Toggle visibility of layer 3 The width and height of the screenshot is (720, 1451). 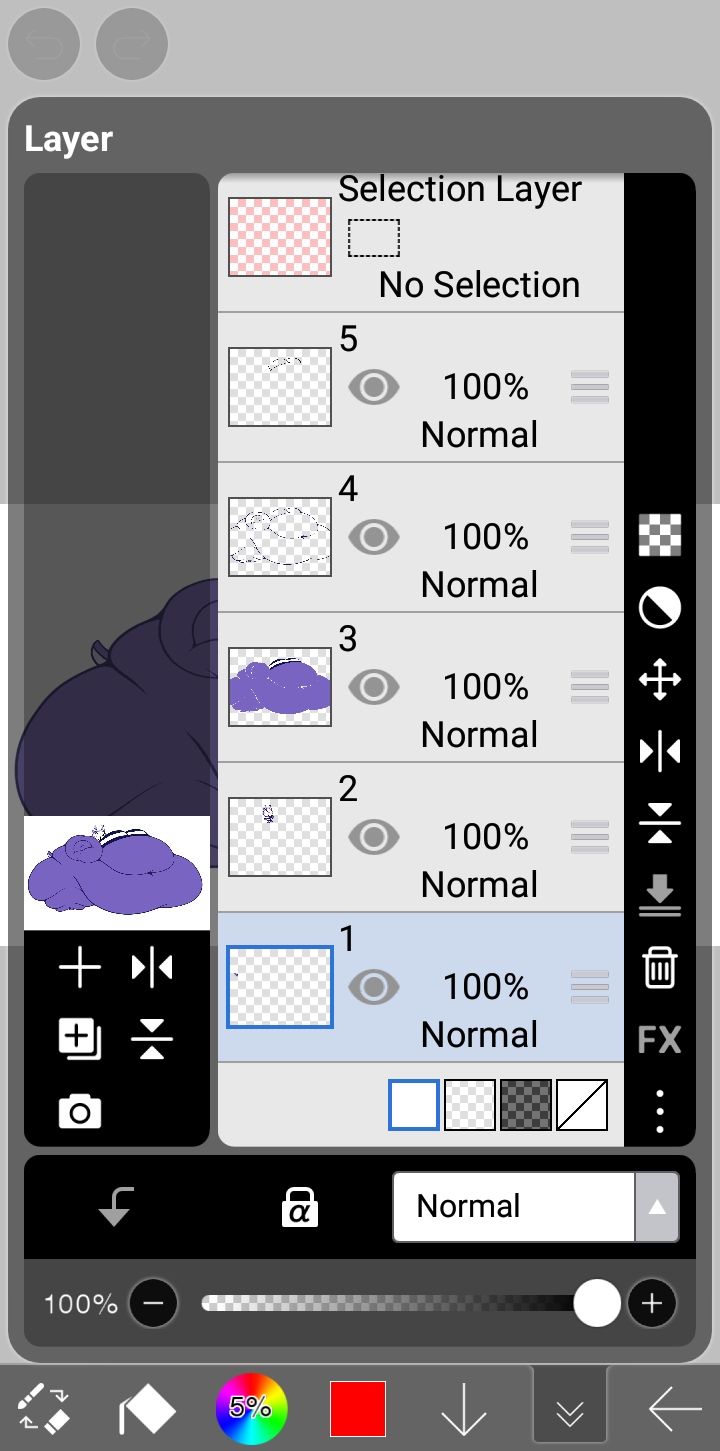pos(374,687)
